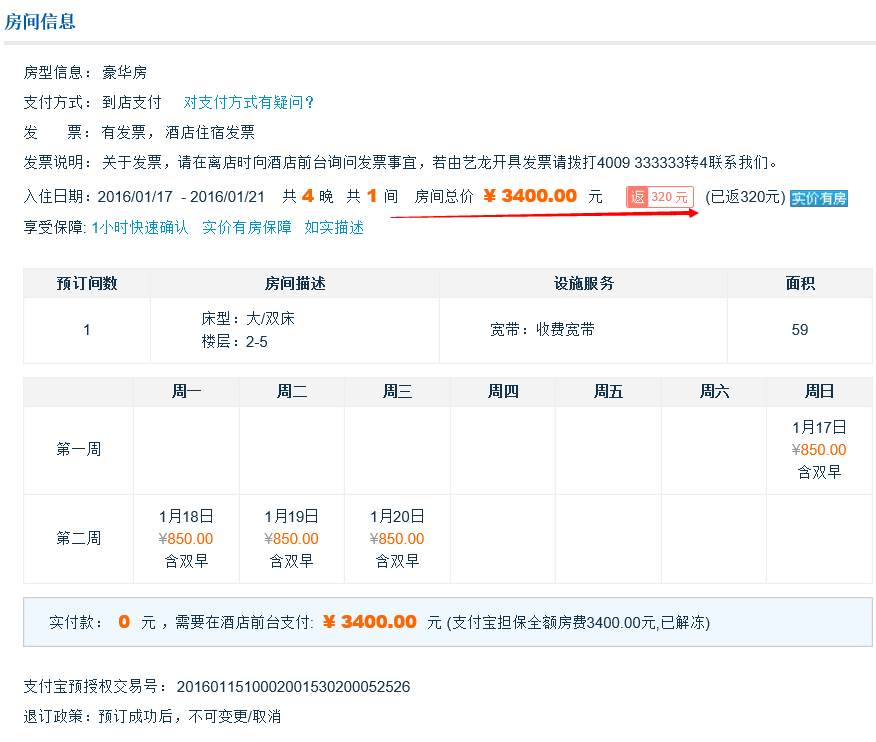Select the 1月20日 price cell

click(397, 539)
